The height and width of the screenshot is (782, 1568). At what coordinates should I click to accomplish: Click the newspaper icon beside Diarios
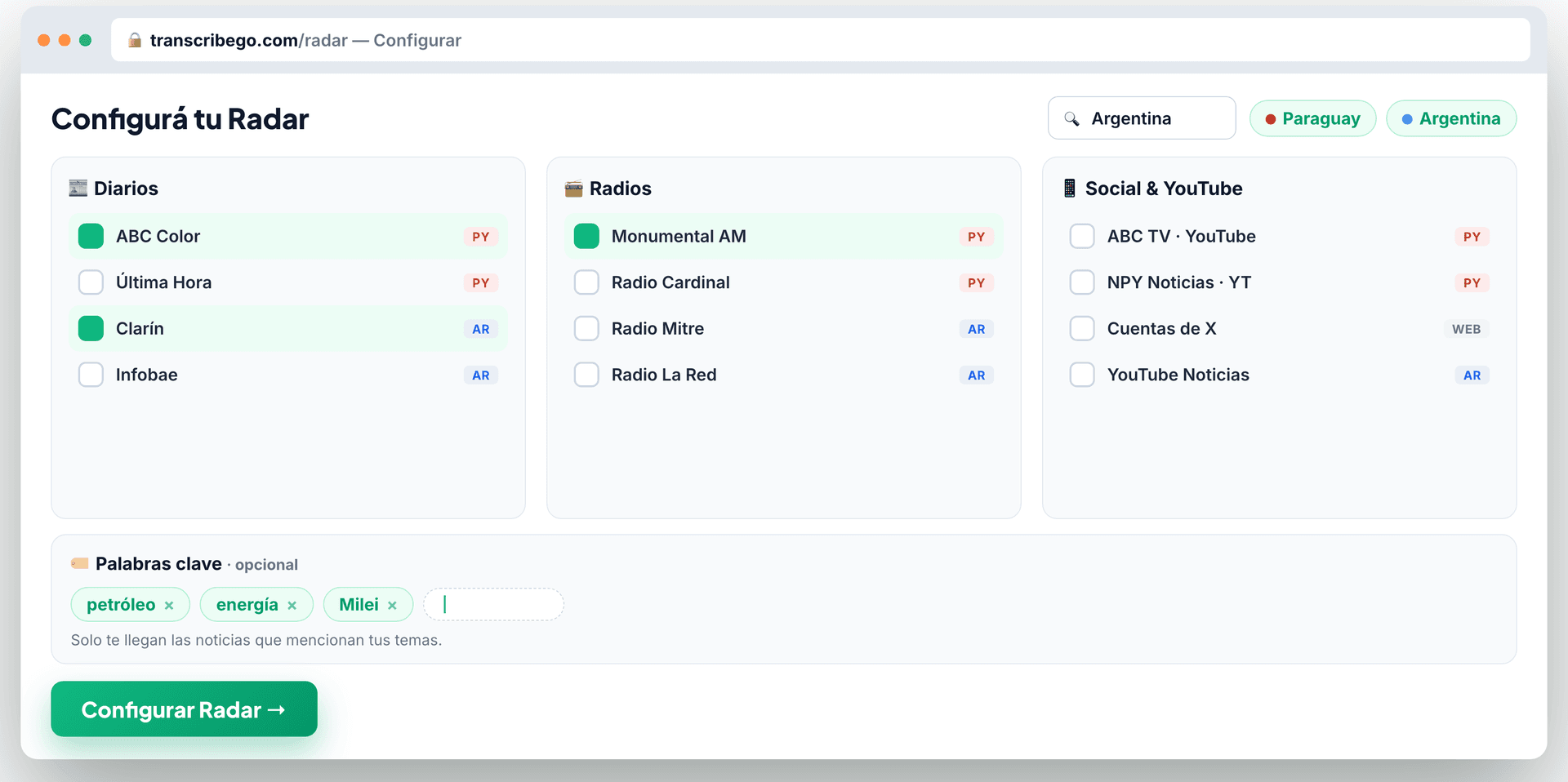pyautogui.click(x=78, y=189)
